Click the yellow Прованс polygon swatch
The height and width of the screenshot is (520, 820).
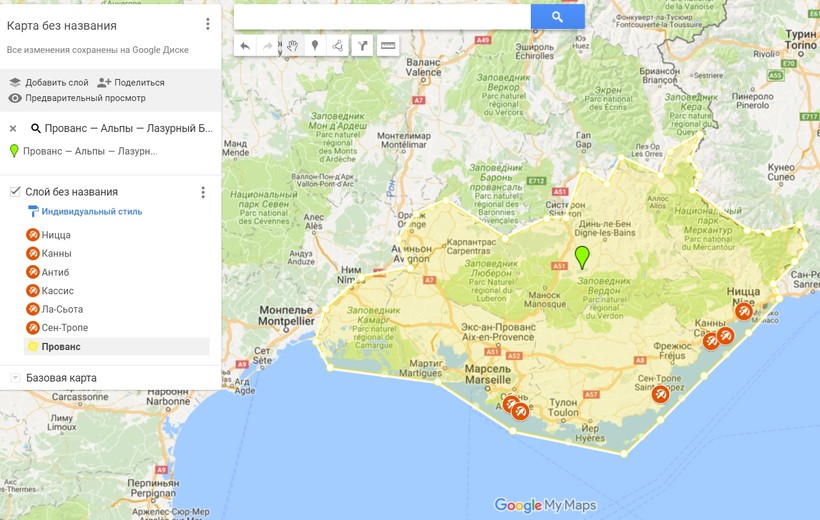33,347
